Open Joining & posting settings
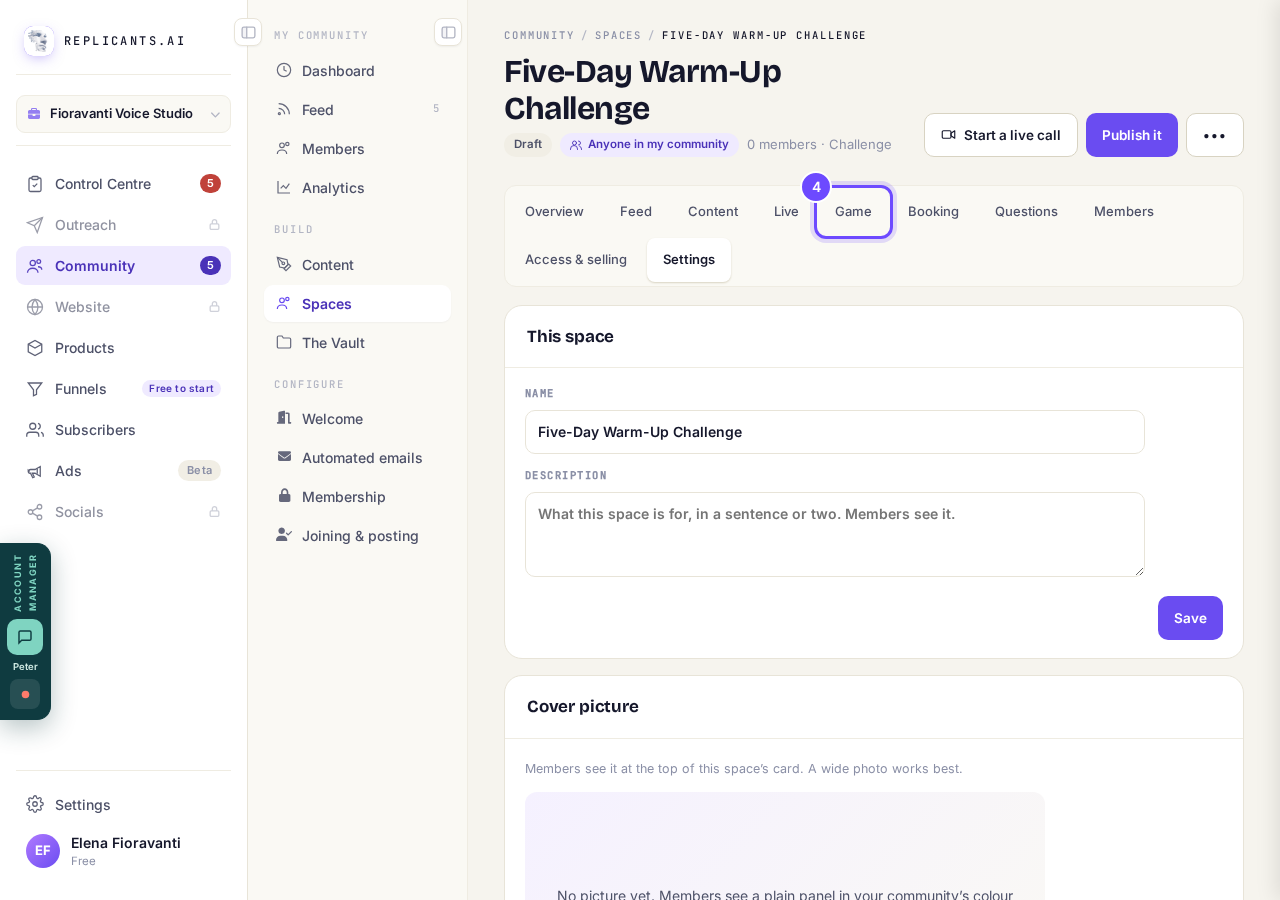This screenshot has height=900, width=1280. pyautogui.click(x=357, y=536)
